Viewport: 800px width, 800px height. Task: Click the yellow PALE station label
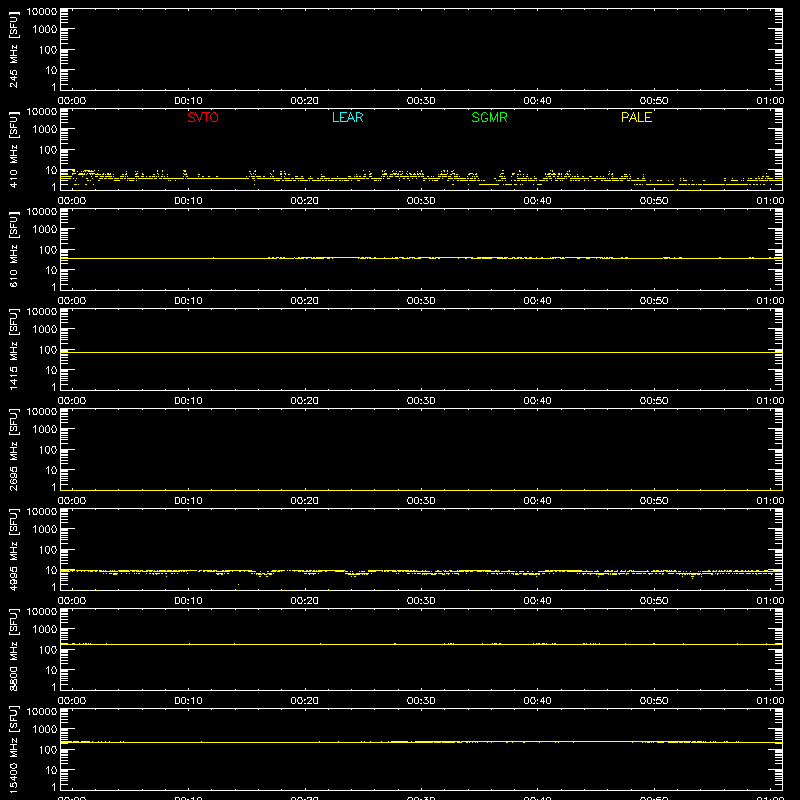point(636,117)
